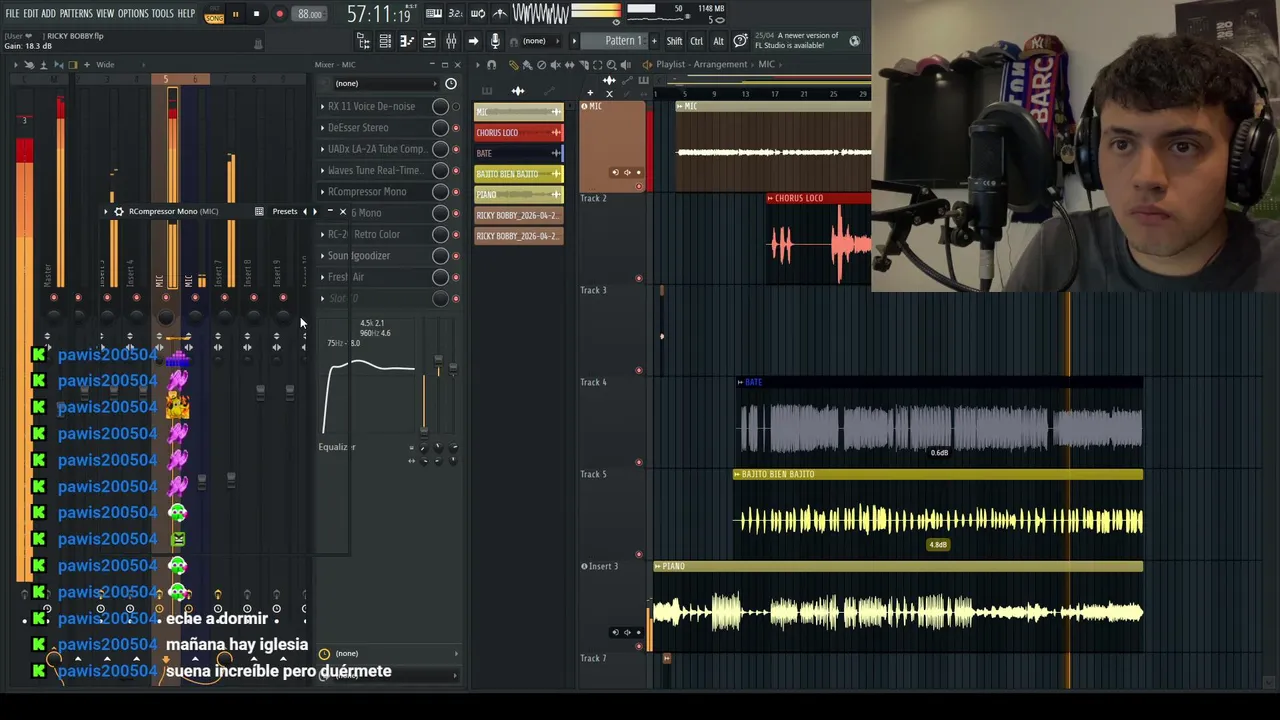Select the mute tool in the Playlist

click(556, 65)
